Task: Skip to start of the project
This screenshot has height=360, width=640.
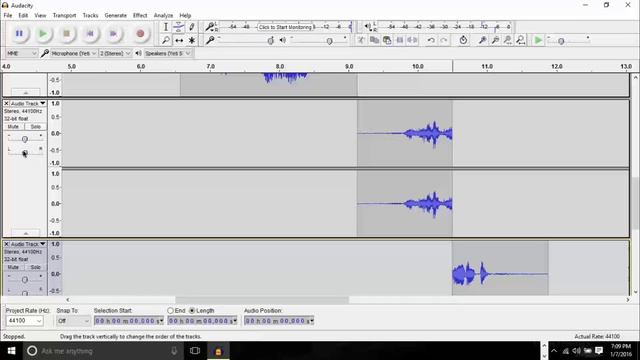Action: (90, 33)
